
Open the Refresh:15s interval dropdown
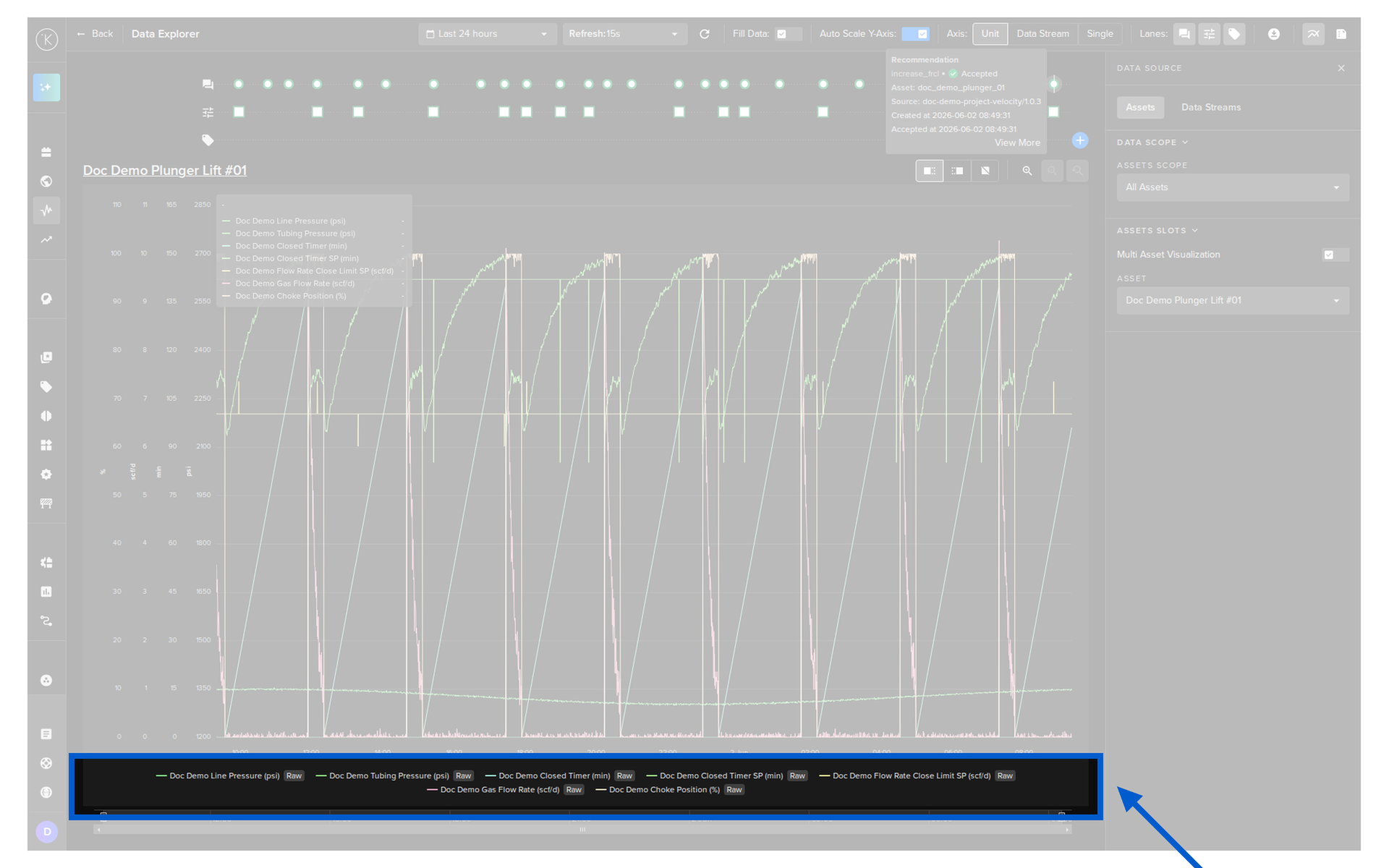tap(624, 34)
